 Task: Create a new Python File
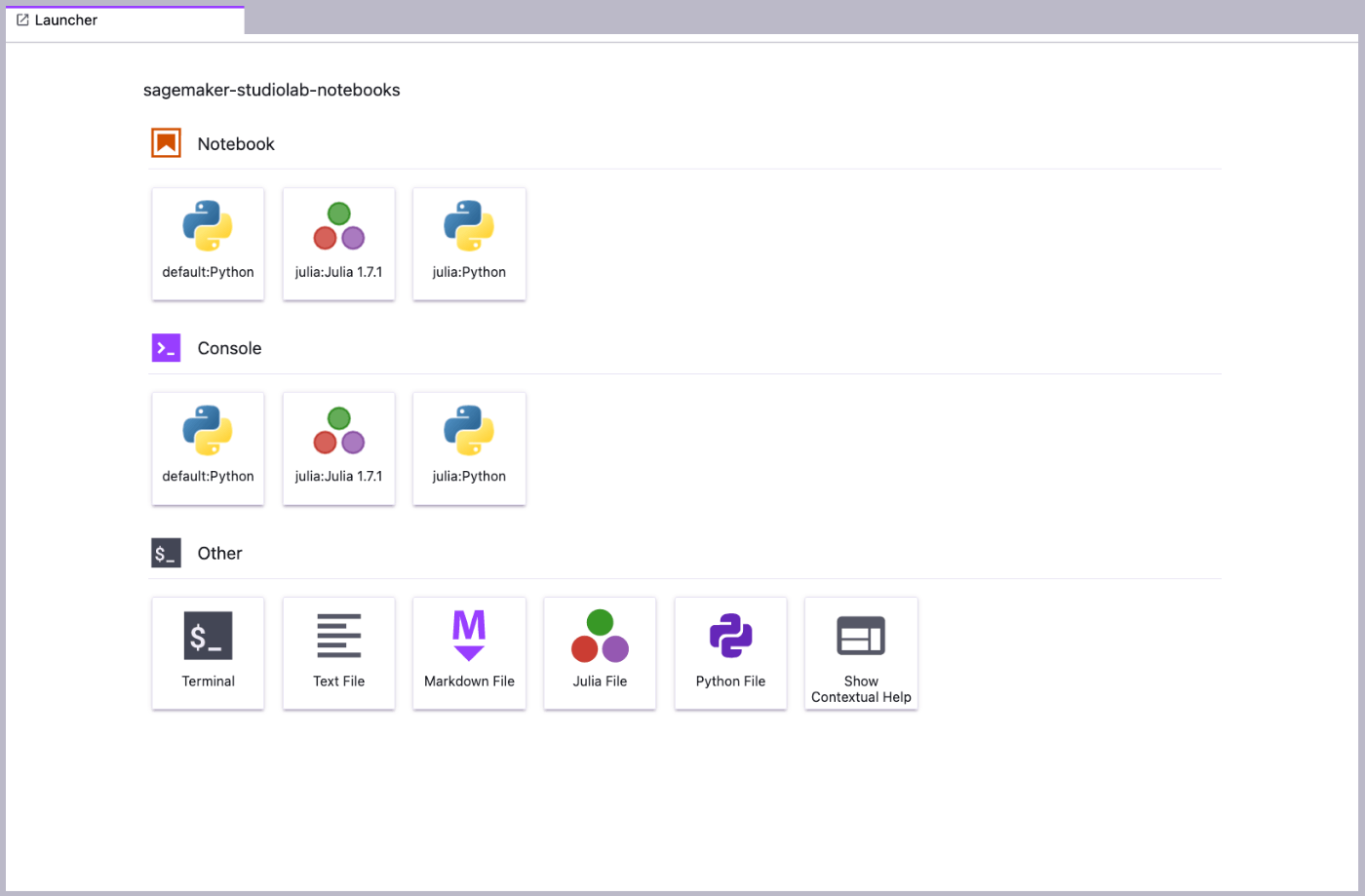point(730,653)
